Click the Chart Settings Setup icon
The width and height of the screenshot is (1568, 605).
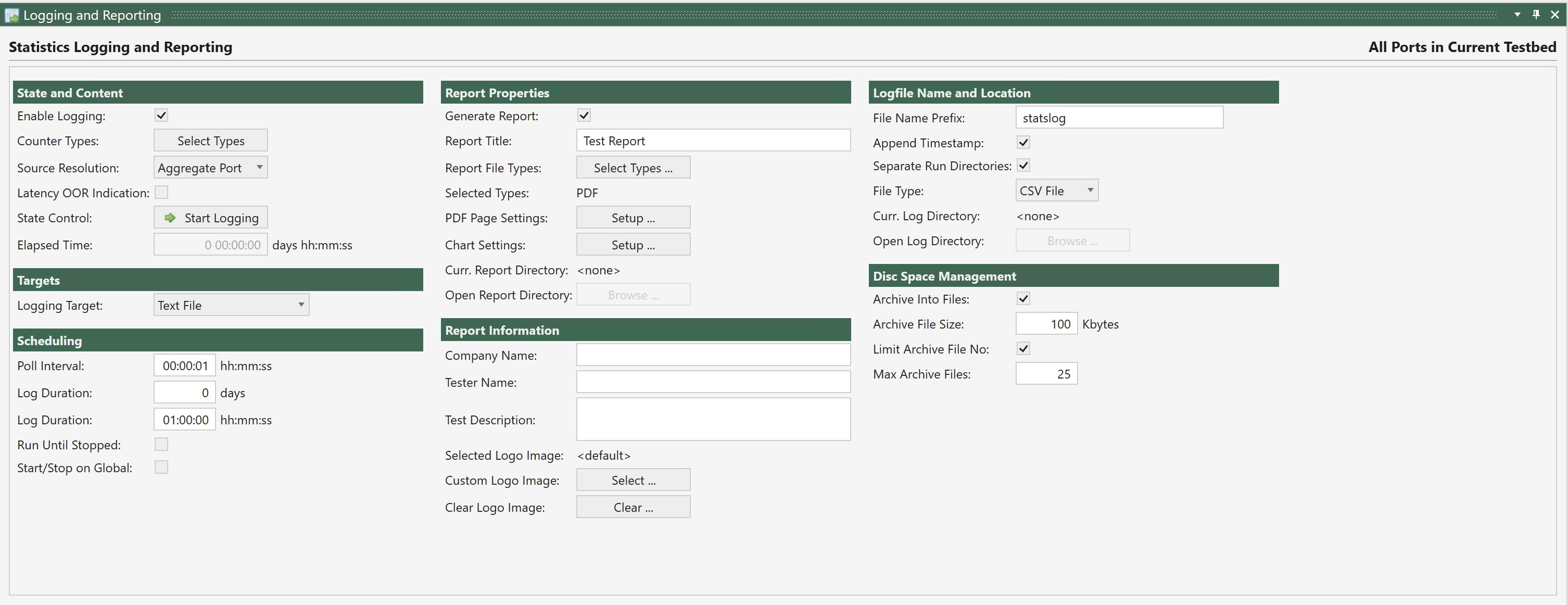pyautogui.click(x=633, y=244)
